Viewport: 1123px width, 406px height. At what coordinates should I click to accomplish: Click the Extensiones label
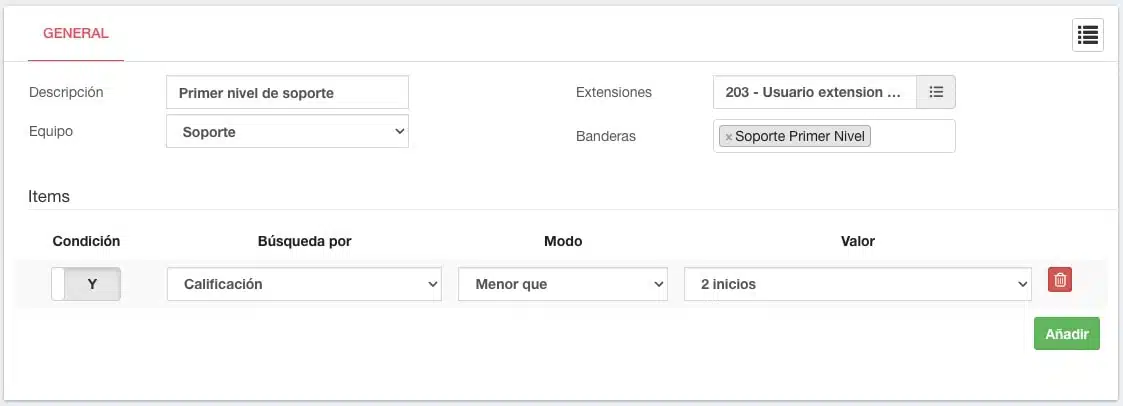[614, 92]
